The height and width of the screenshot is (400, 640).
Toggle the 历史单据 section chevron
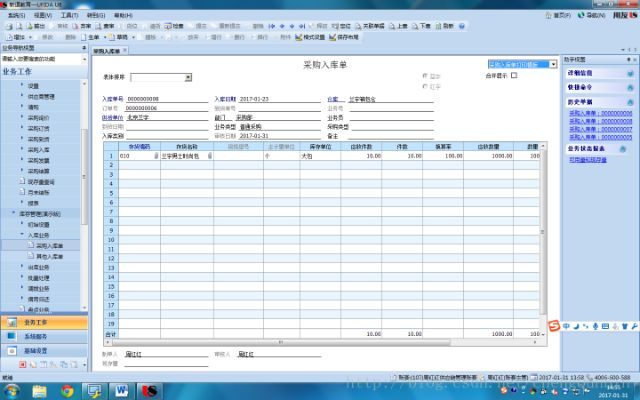click(630, 102)
